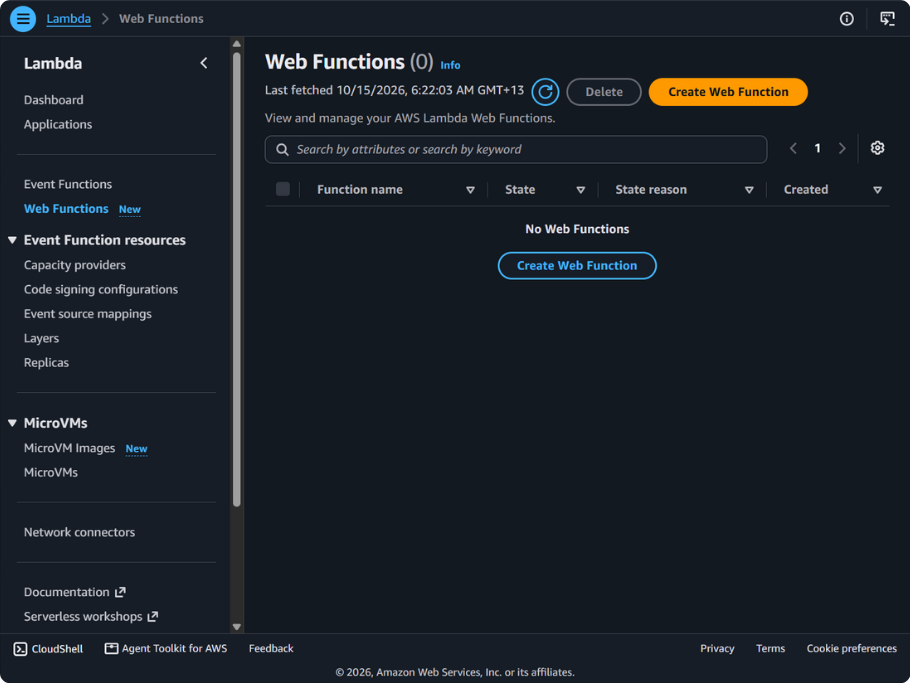
Task: Sort by Created column arrow
Action: pos(877,190)
